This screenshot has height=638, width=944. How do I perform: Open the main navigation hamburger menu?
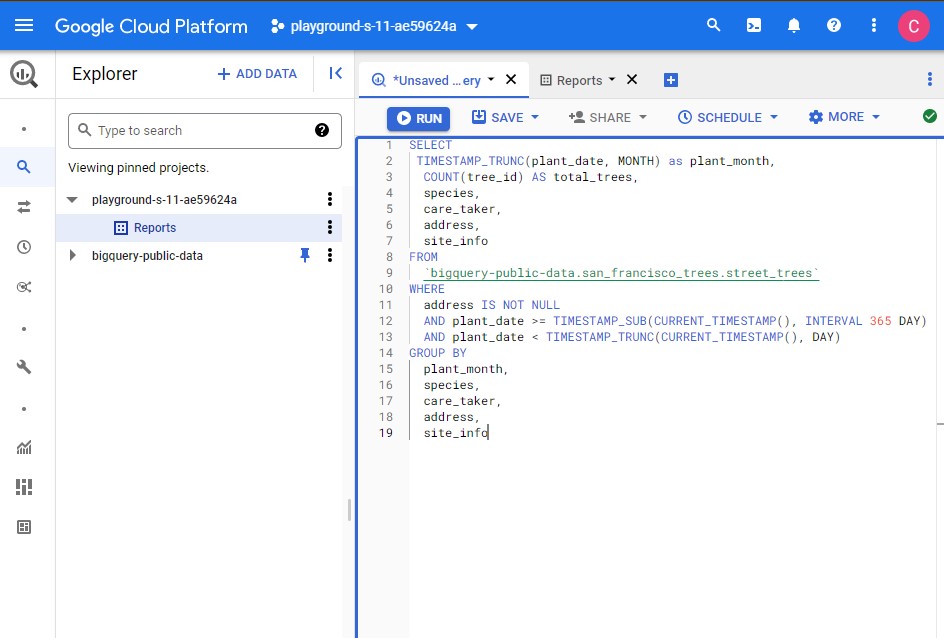[24, 25]
